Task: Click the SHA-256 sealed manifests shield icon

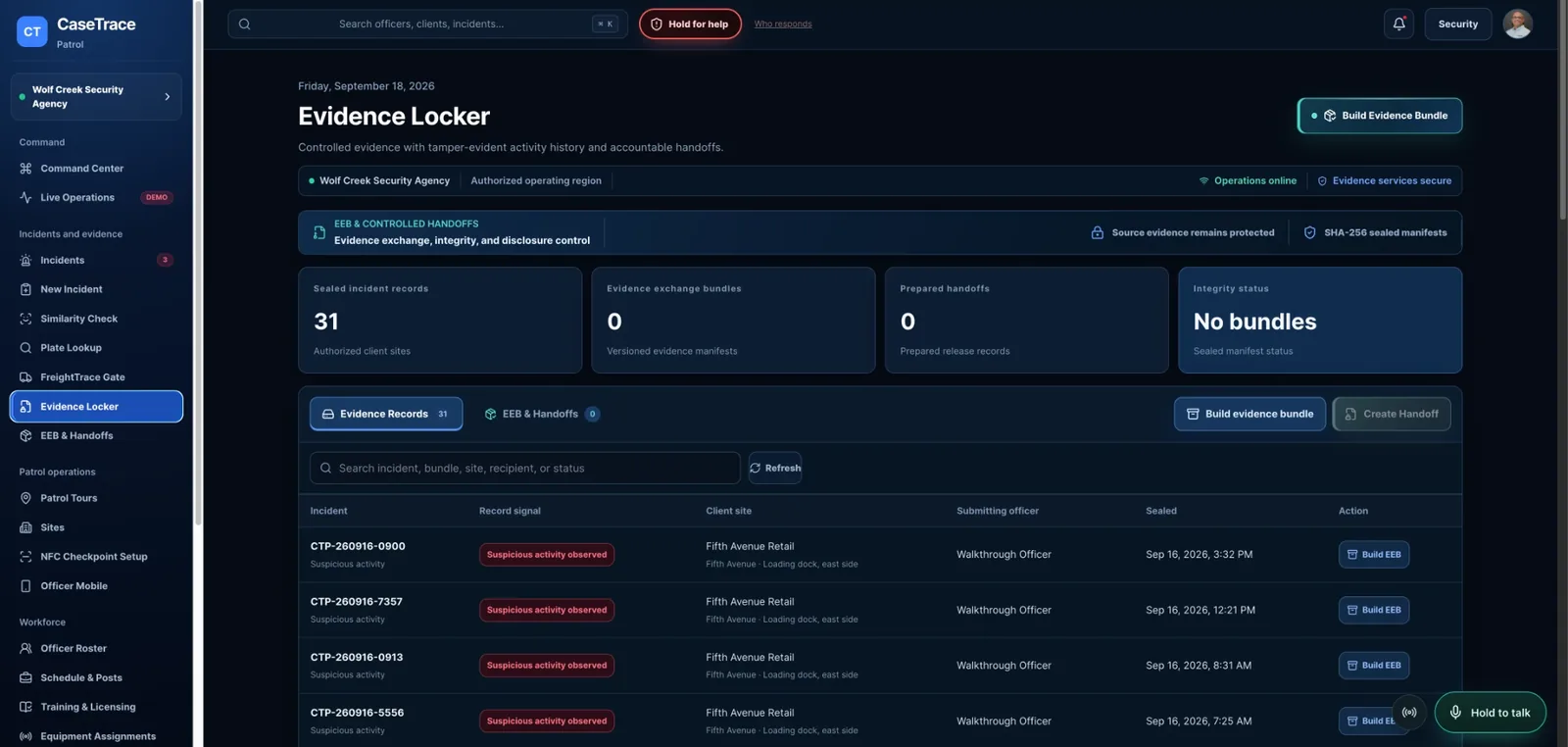Action: tap(1309, 232)
